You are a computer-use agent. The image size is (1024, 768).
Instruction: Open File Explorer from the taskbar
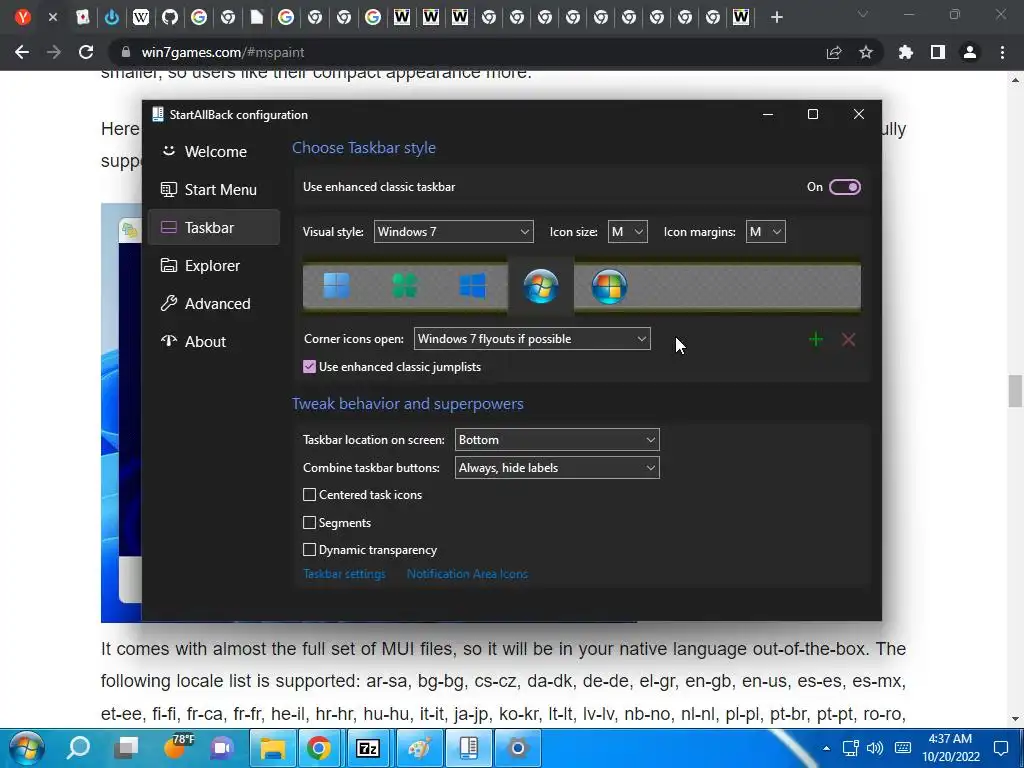pyautogui.click(x=272, y=748)
